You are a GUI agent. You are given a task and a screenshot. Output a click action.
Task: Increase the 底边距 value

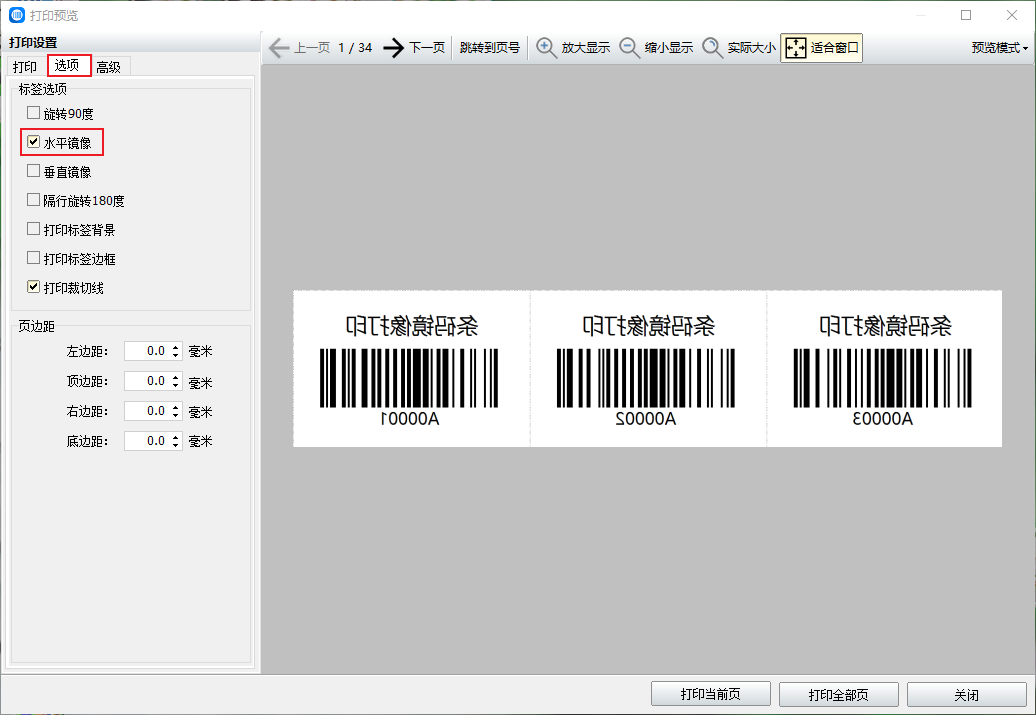[176, 436]
